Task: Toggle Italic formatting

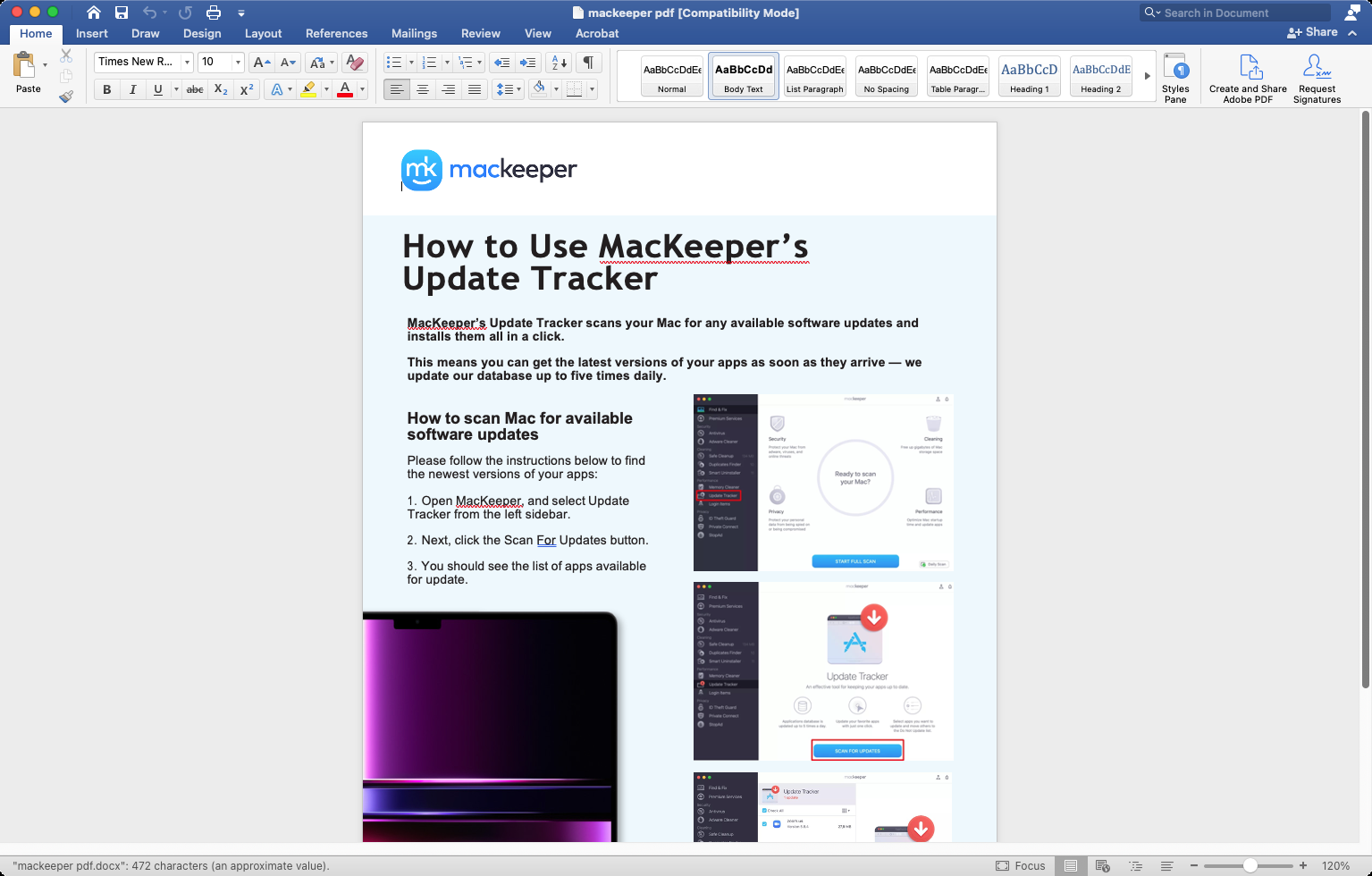Action: 132,89
